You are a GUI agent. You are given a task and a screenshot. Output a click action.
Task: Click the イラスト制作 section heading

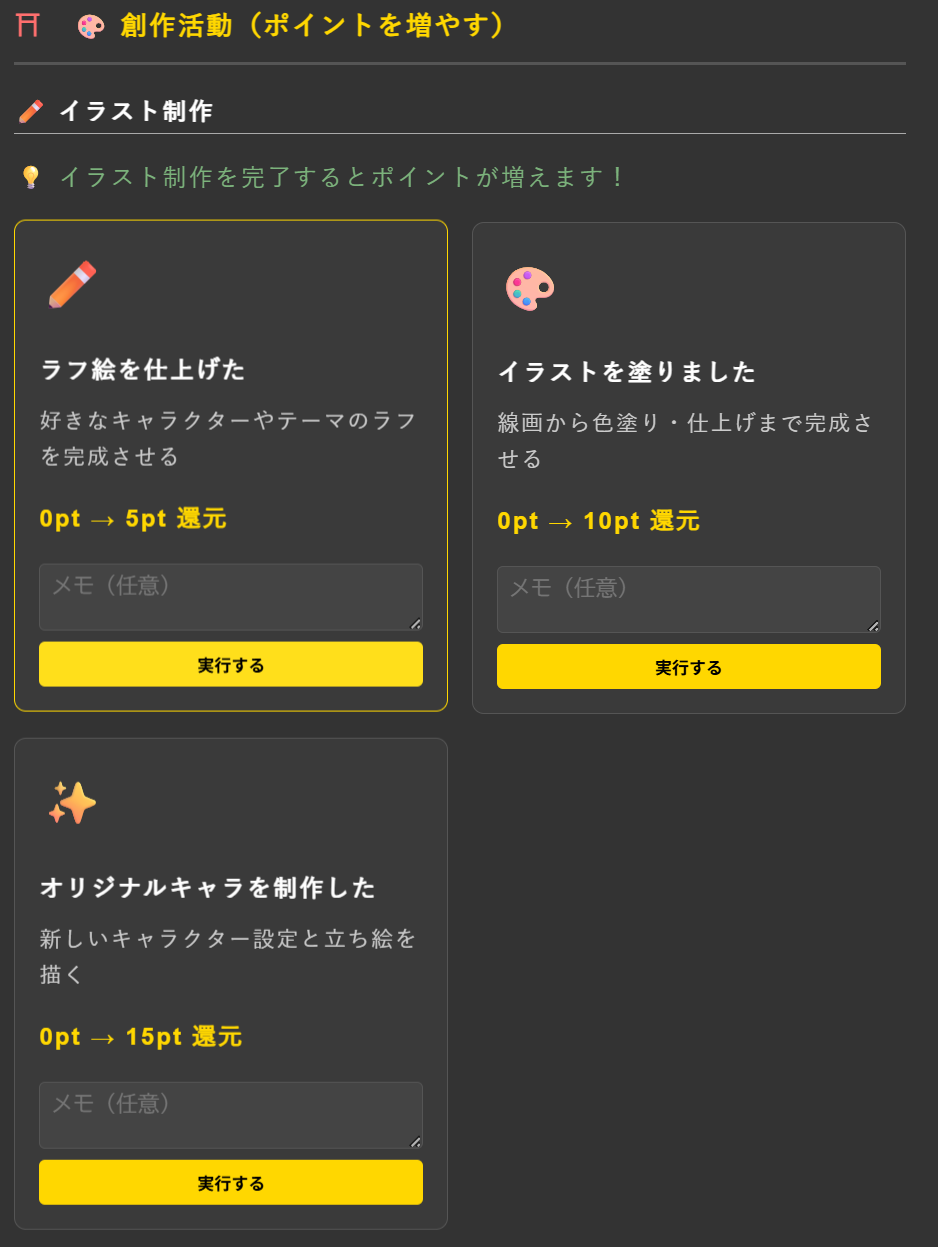click(135, 111)
